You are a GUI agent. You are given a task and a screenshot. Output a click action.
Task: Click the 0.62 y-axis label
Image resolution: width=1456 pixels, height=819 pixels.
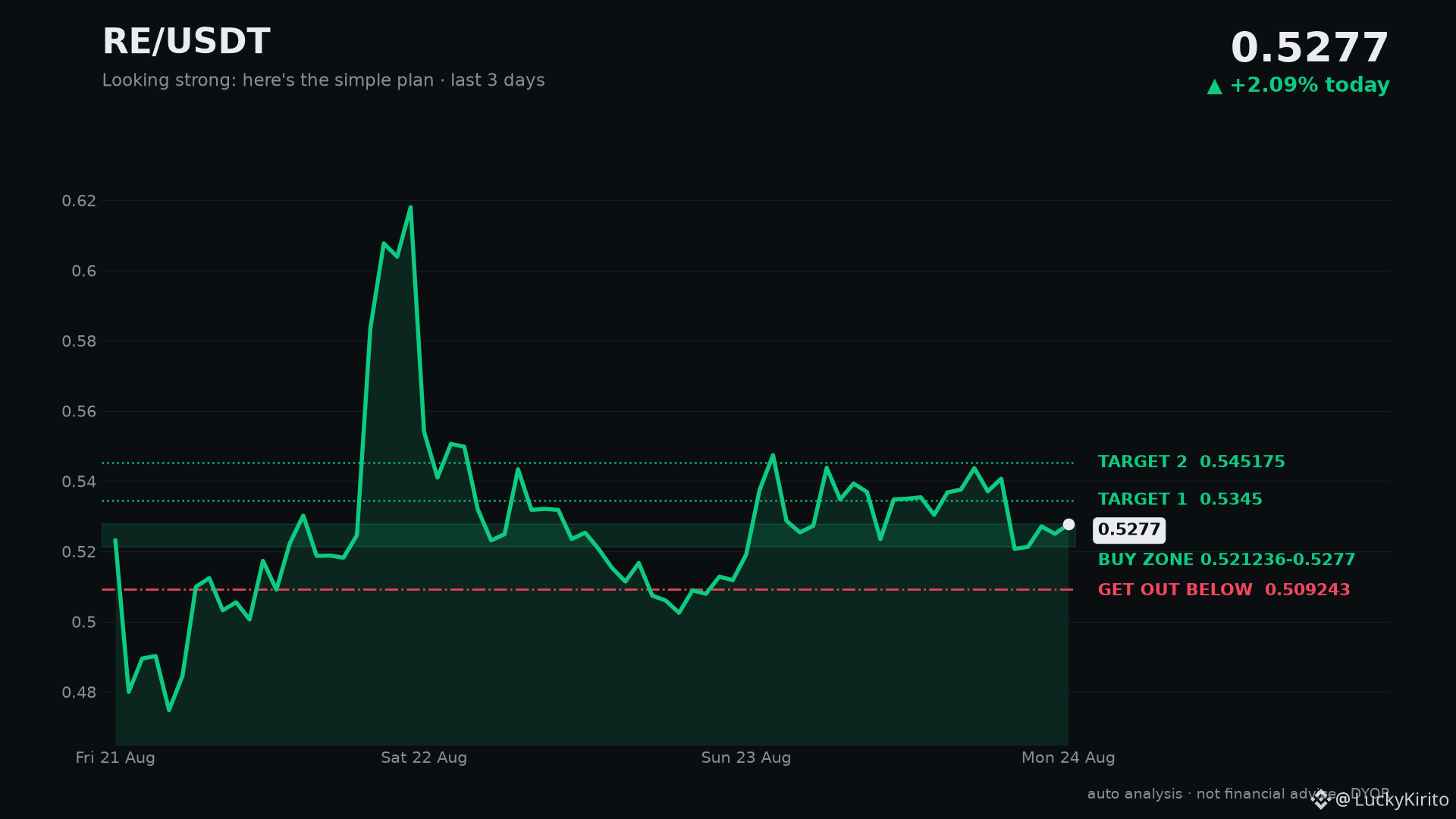pos(79,201)
